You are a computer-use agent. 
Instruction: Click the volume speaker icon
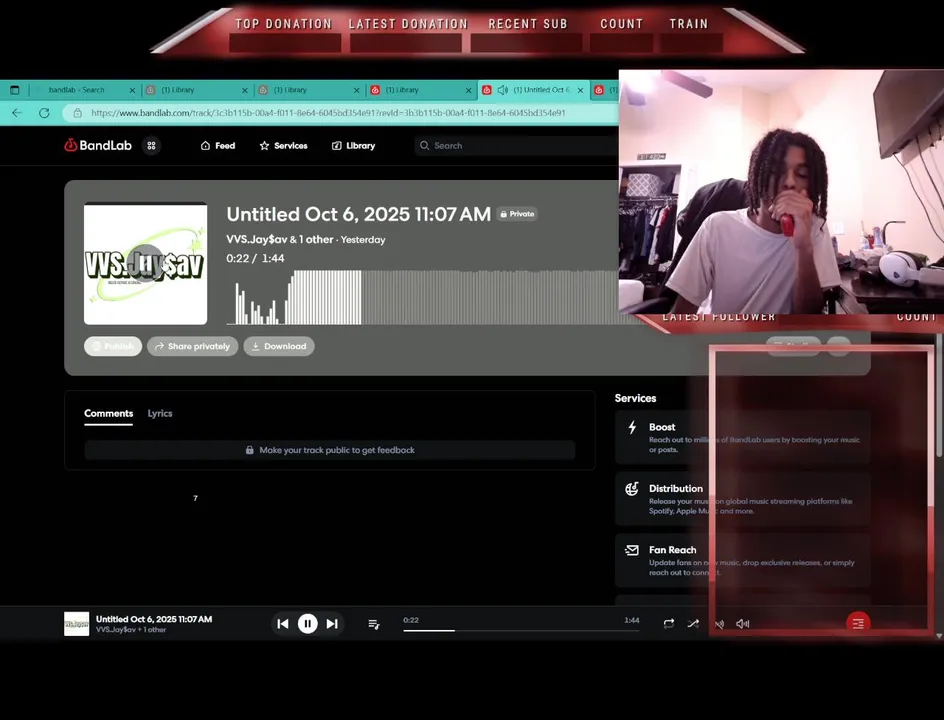pos(742,624)
